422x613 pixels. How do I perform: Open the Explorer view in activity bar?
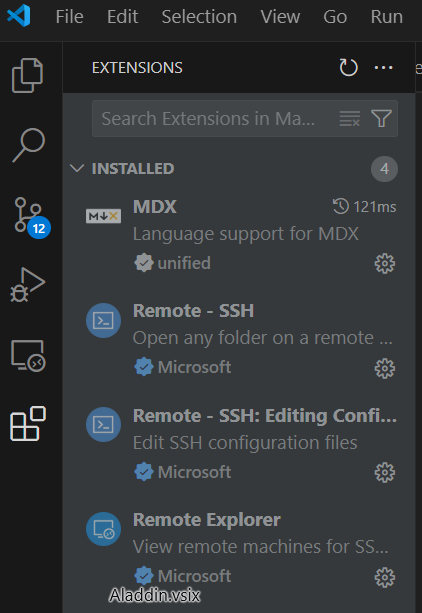point(27,75)
